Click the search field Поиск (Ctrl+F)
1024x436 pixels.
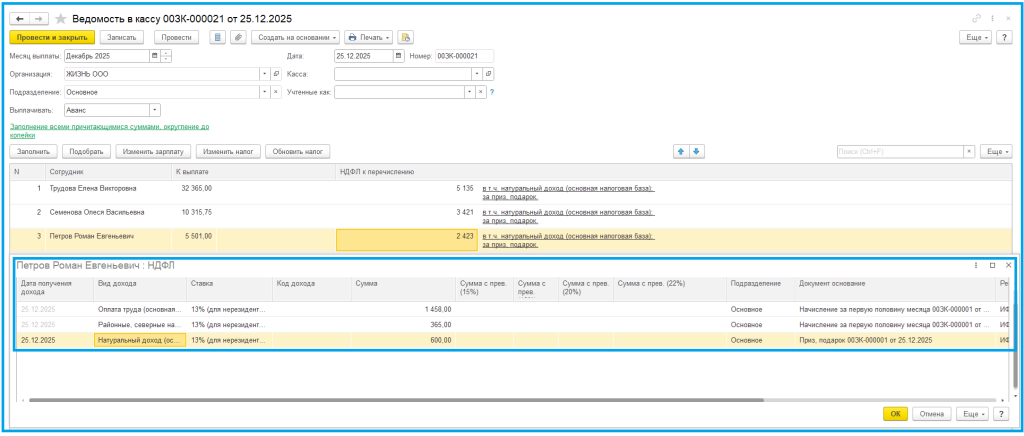[x=899, y=151]
